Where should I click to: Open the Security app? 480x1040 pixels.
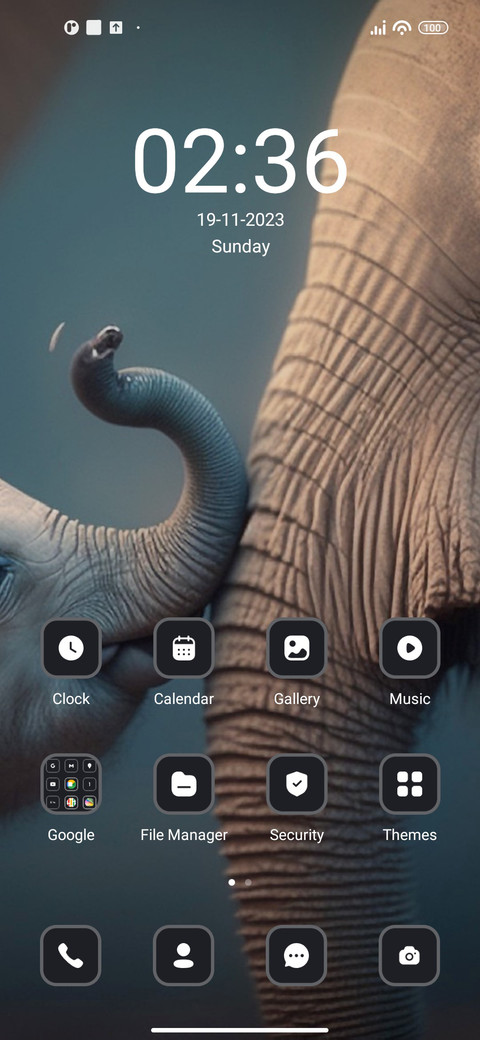pos(296,784)
